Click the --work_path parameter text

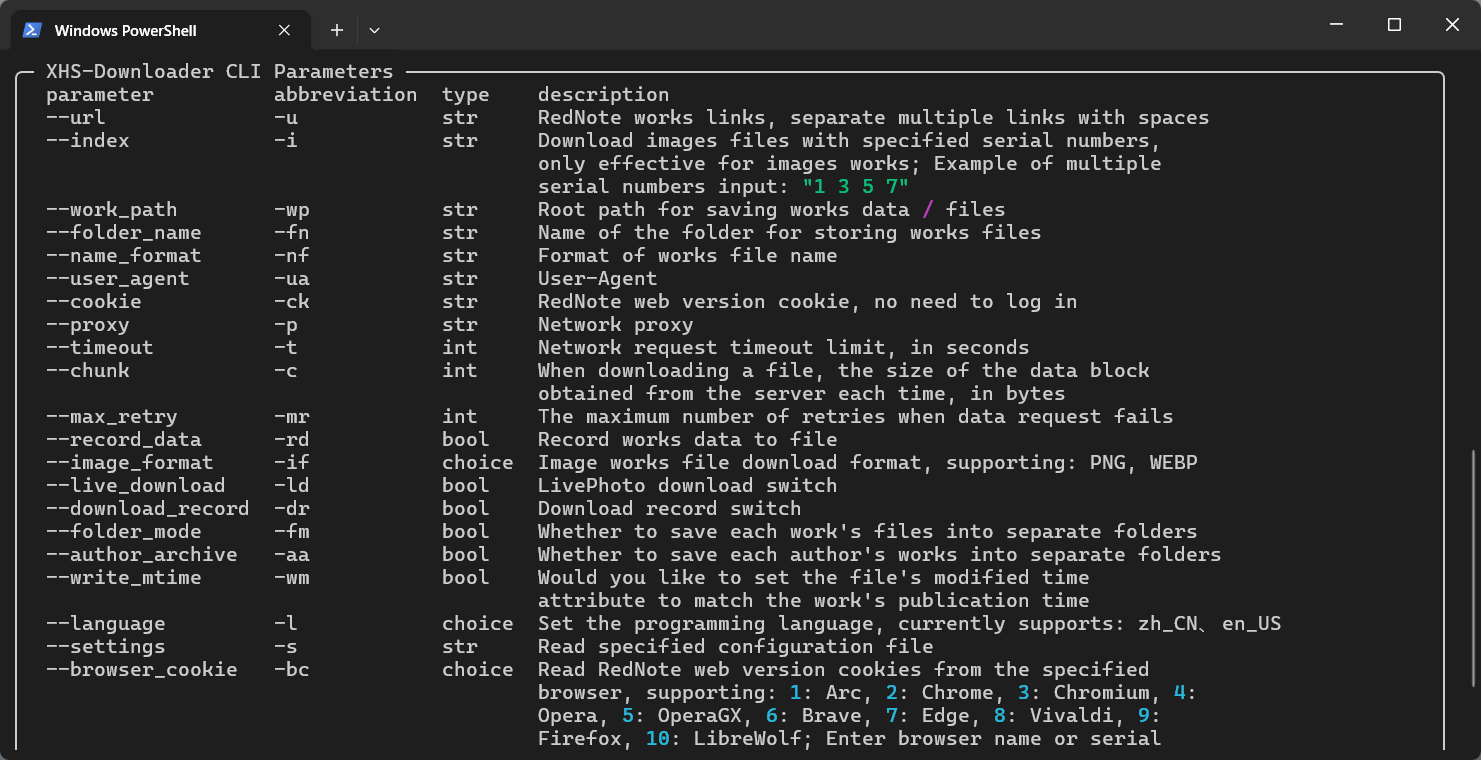(x=112, y=210)
